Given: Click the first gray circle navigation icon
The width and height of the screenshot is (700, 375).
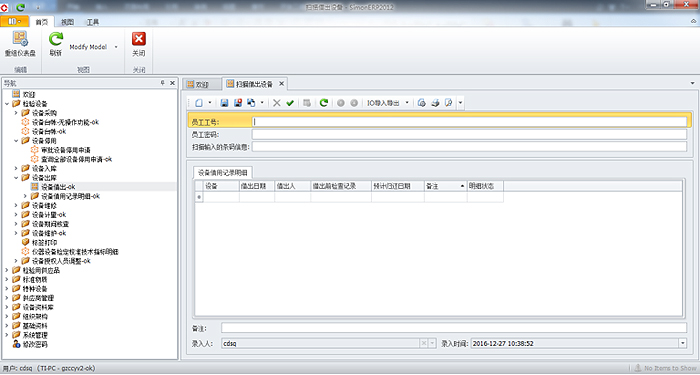Looking at the screenshot, I should (x=341, y=103).
